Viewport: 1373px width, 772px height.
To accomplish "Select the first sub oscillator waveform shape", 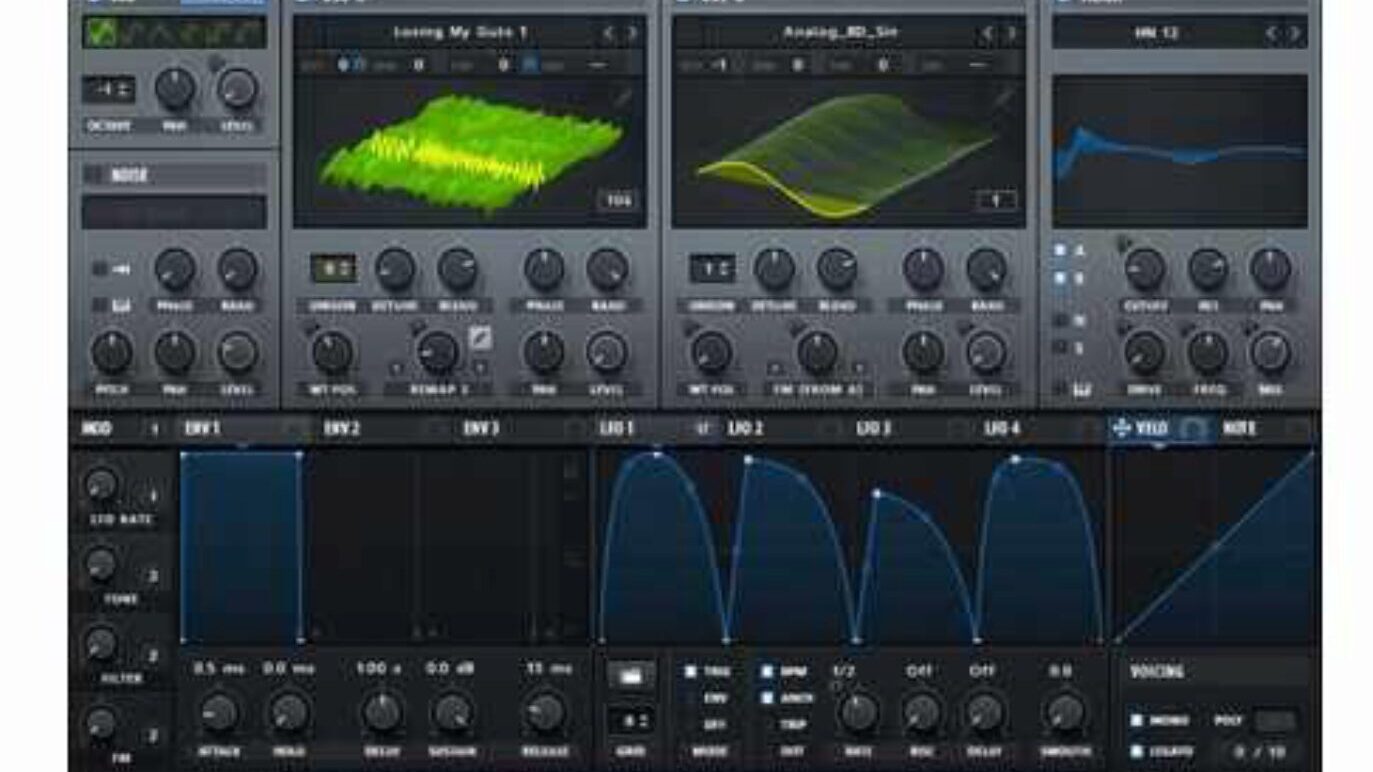I will tap(99, 33).
